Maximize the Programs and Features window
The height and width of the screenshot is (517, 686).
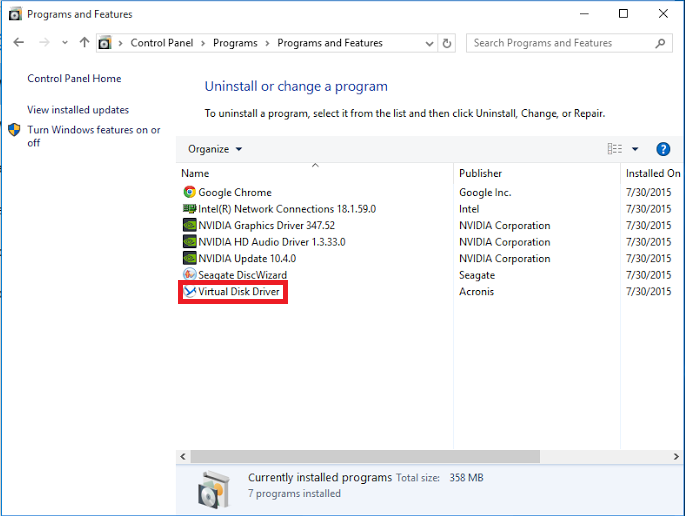(x=623, y=14)
